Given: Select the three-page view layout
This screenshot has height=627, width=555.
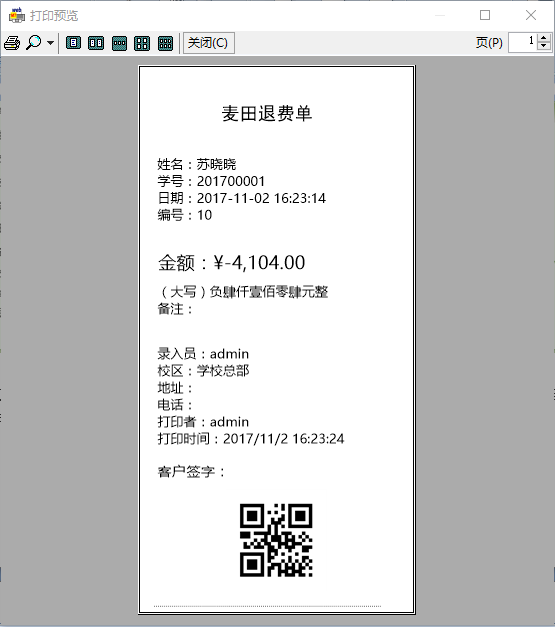Looking at the screenshot, I should (119, 43).
